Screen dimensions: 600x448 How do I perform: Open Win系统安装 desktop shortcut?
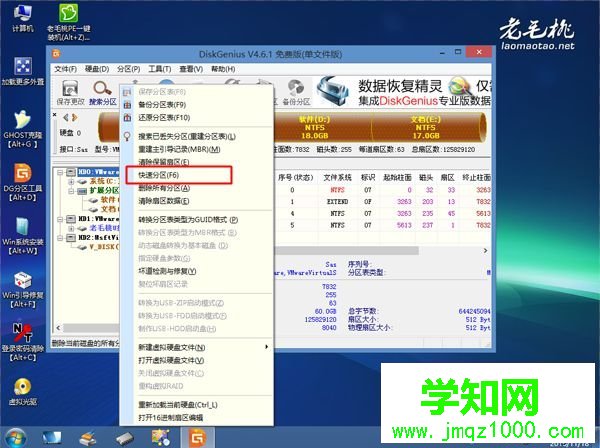pos(23,236)
